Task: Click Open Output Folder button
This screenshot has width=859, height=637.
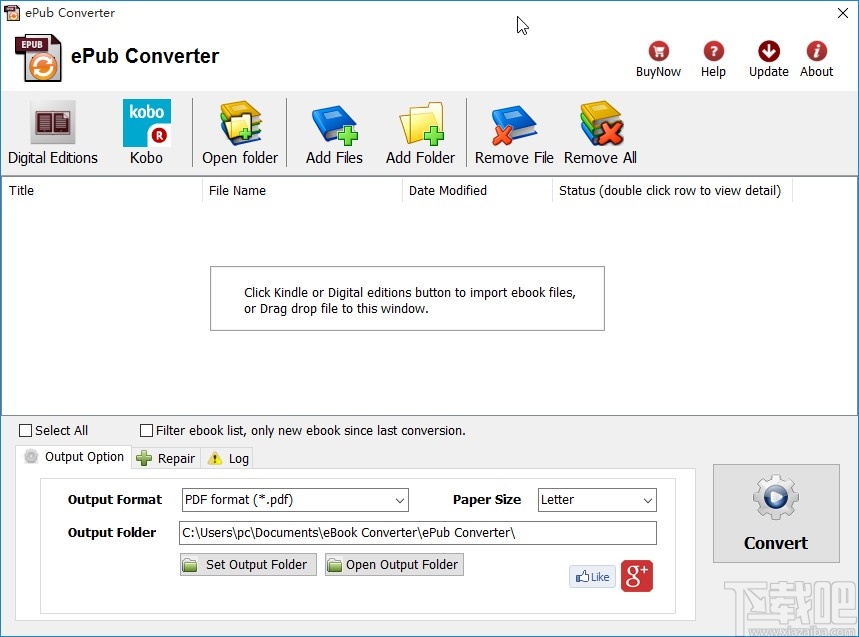Action: click(394, 565)
